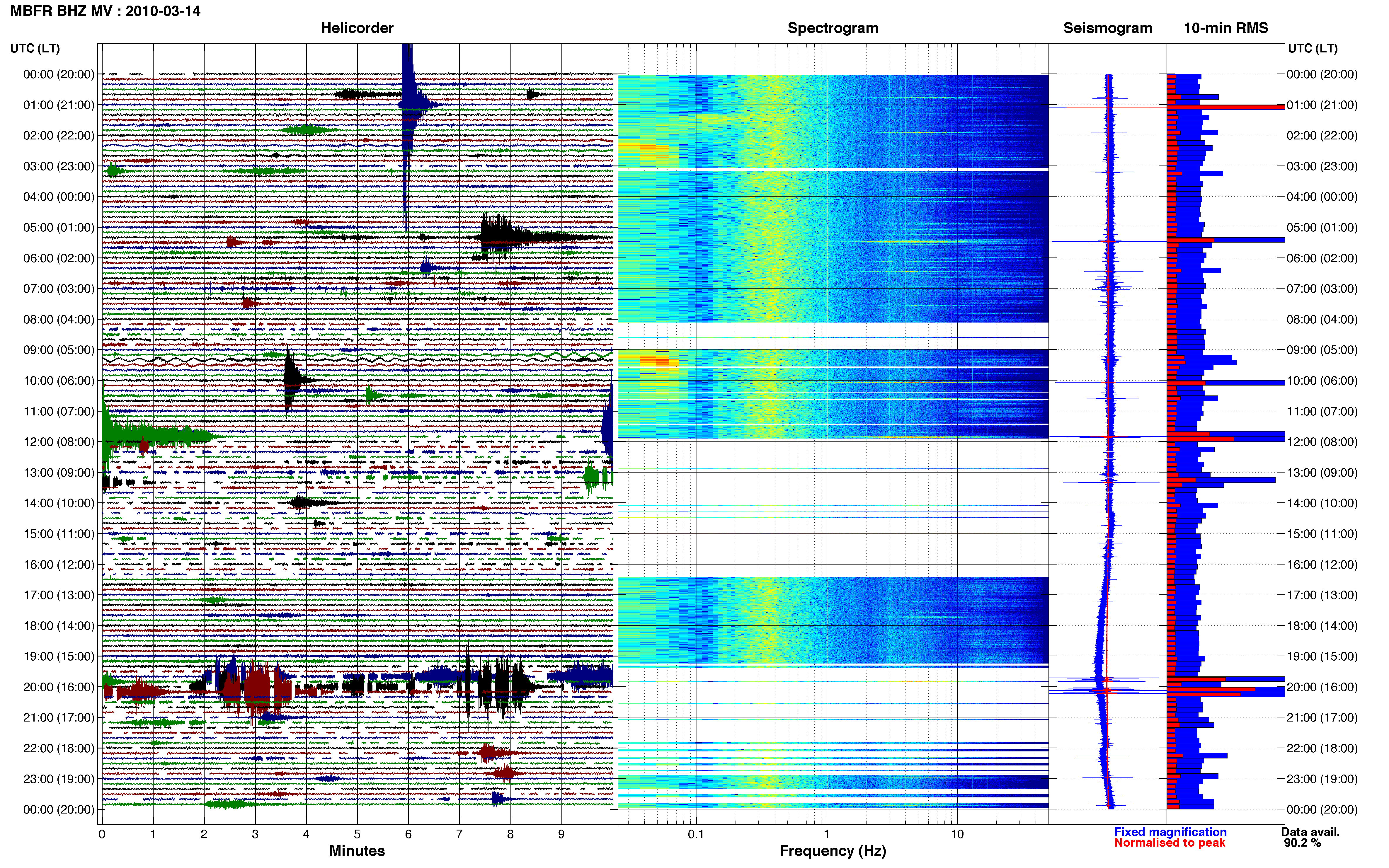Click the 'Data avail.' label
1389x868 pixels.
click(1310, 832)
